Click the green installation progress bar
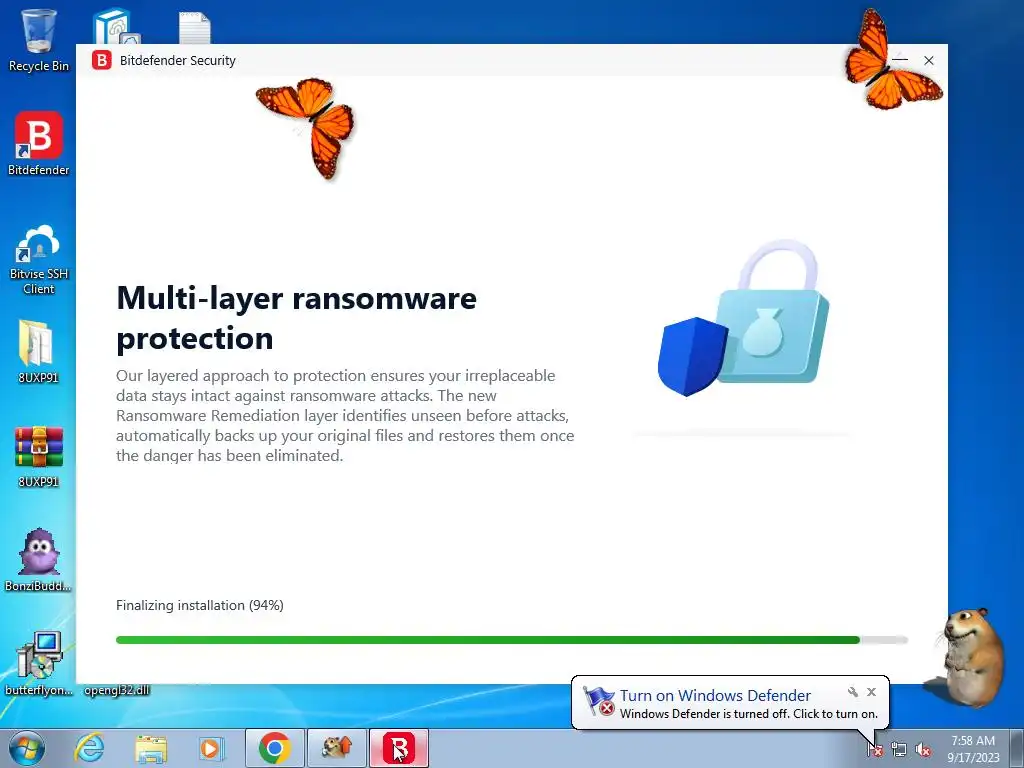The image size is (1024, 768). click(511, 640)
